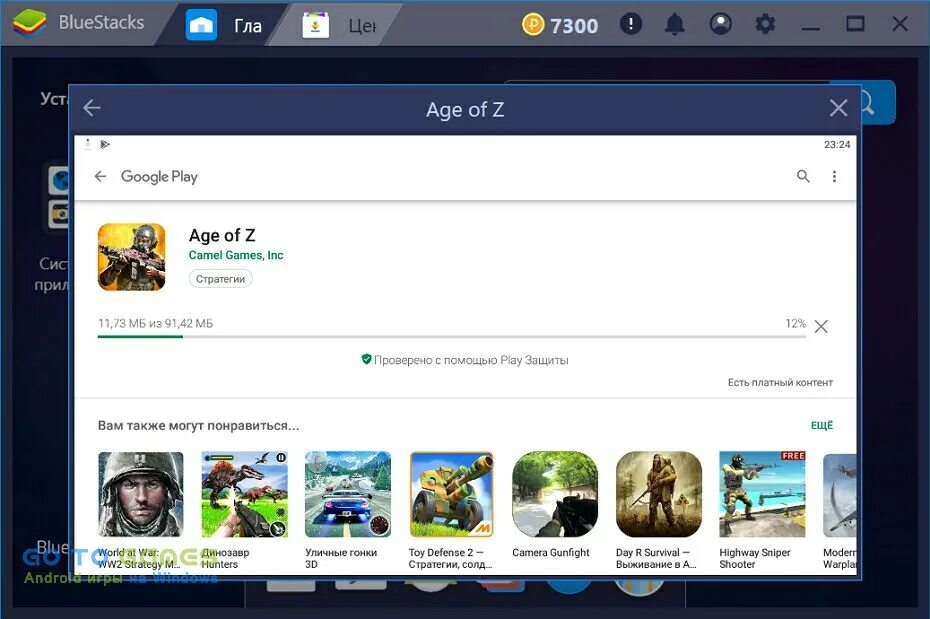Maximize the BlueStacks window
Screen dimensions: 930x619
[x=855, y=24]
